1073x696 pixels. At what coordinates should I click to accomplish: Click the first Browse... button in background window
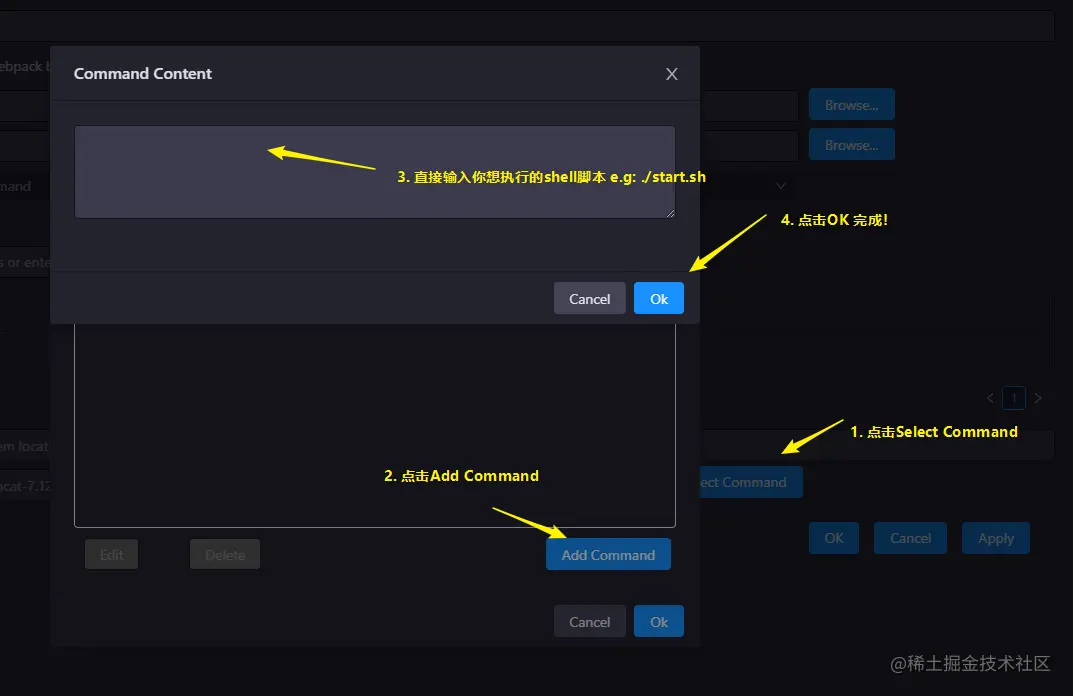click(851, 105)
